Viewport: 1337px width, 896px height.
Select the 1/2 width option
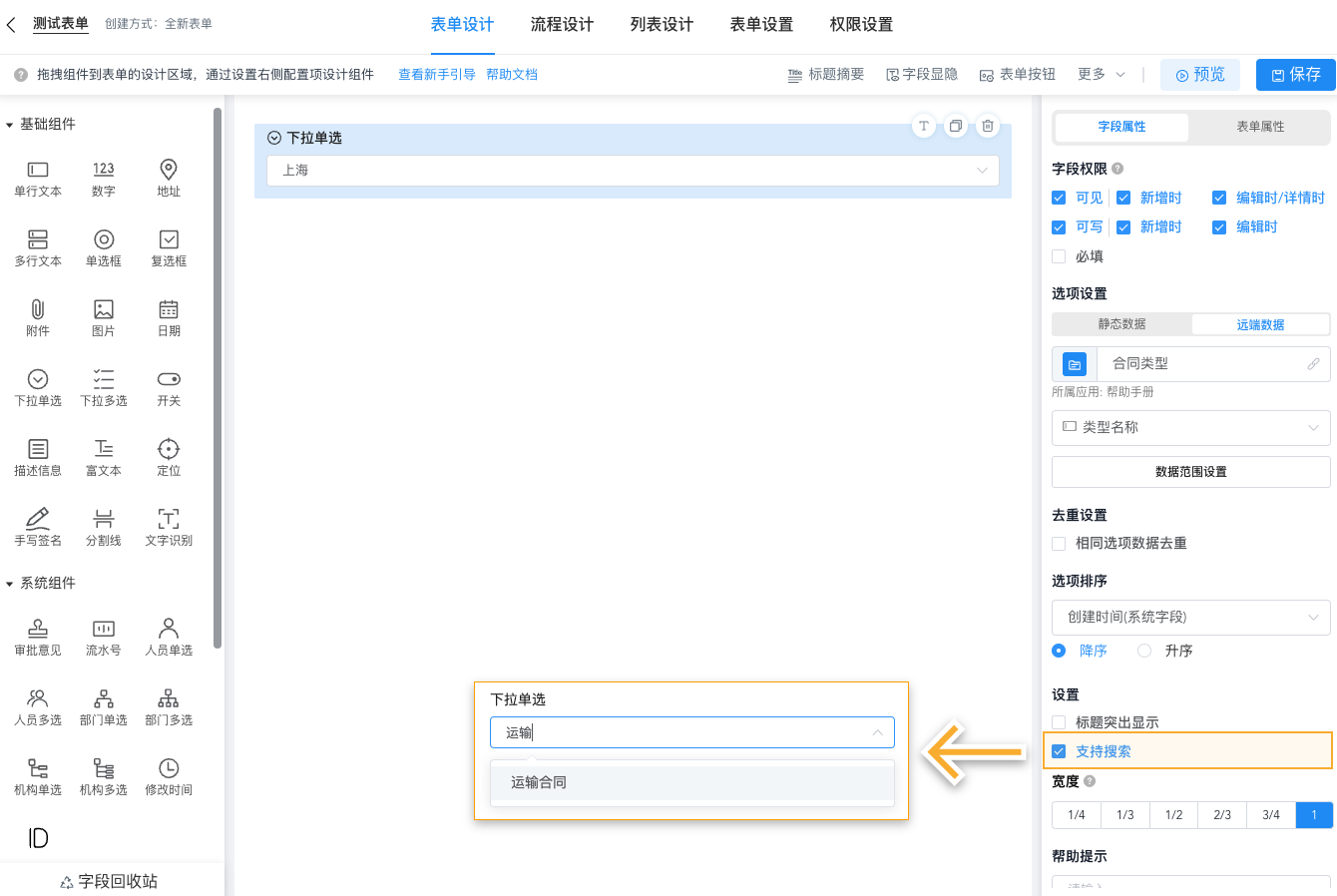click(x=1173, y=814)
